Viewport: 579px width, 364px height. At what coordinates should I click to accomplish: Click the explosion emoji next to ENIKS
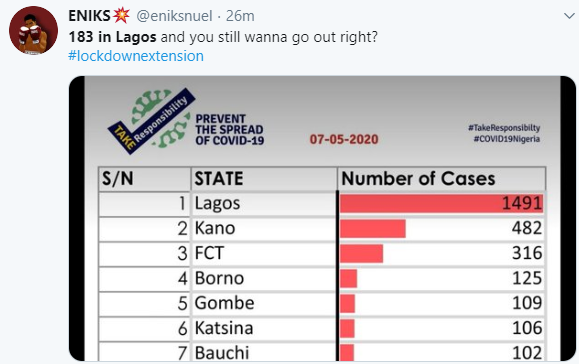(121, 15)
